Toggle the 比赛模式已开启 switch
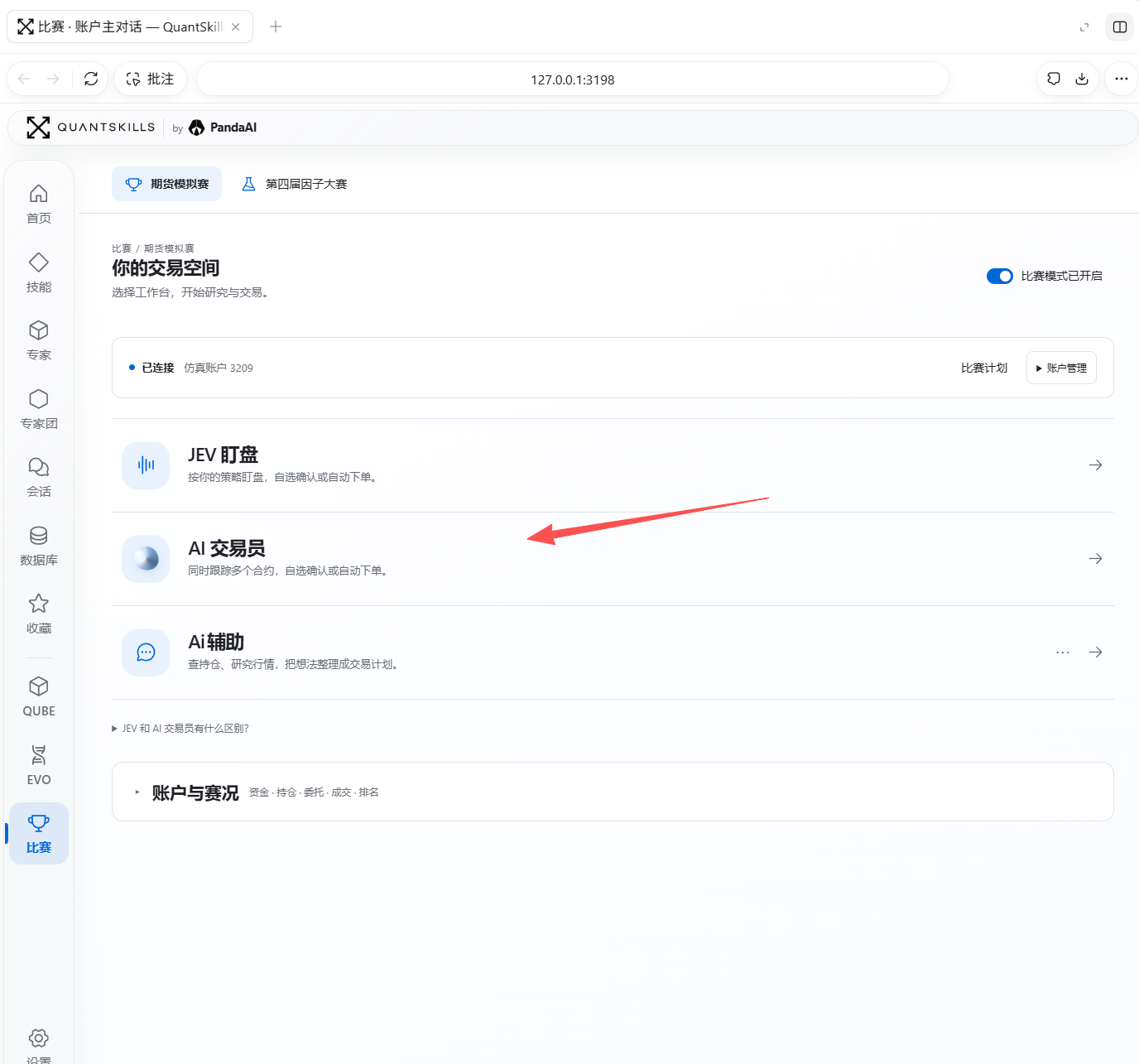The width and height of the screenshot is (1139, 1064). tap(999, 276)
